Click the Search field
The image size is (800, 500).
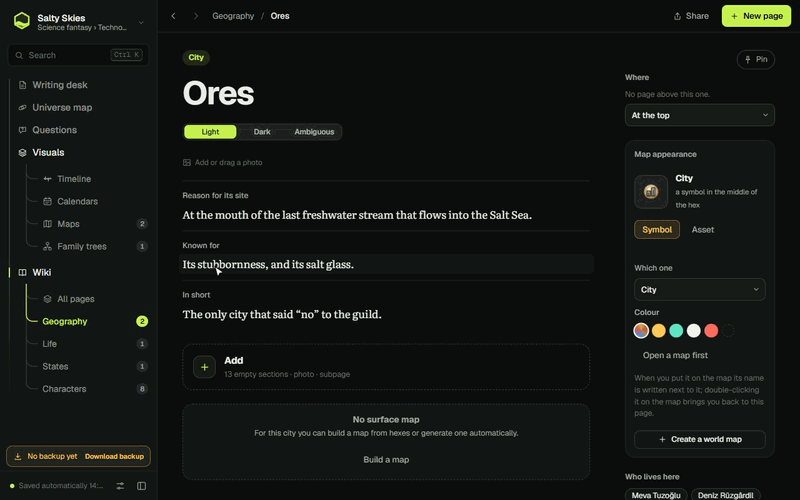pyautogui.click(x=78, y=55)
